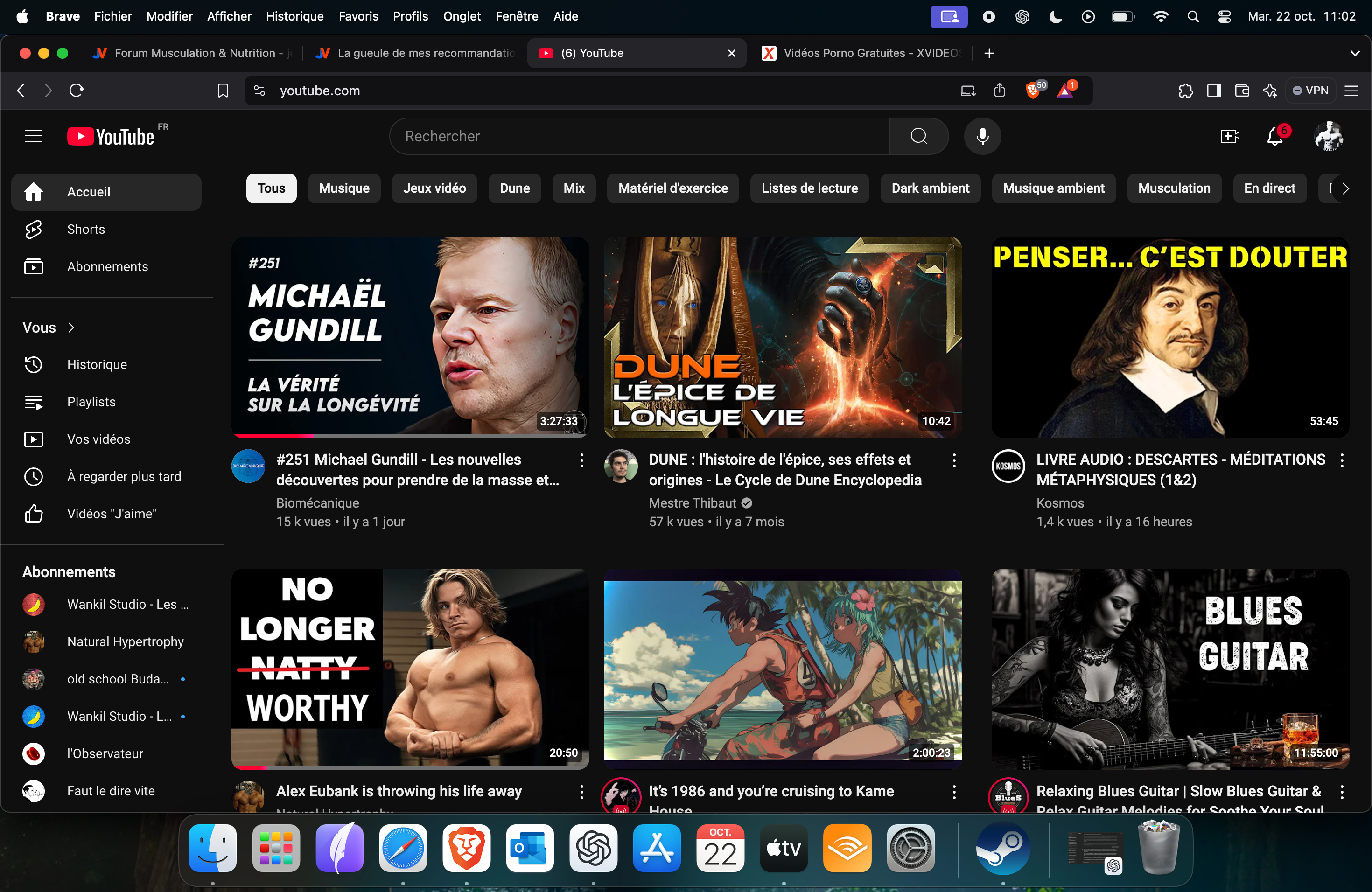Seek Michael Gundill video red progress bar
The width and height of the screenshot is (1372, 892).
pos(273,436)
